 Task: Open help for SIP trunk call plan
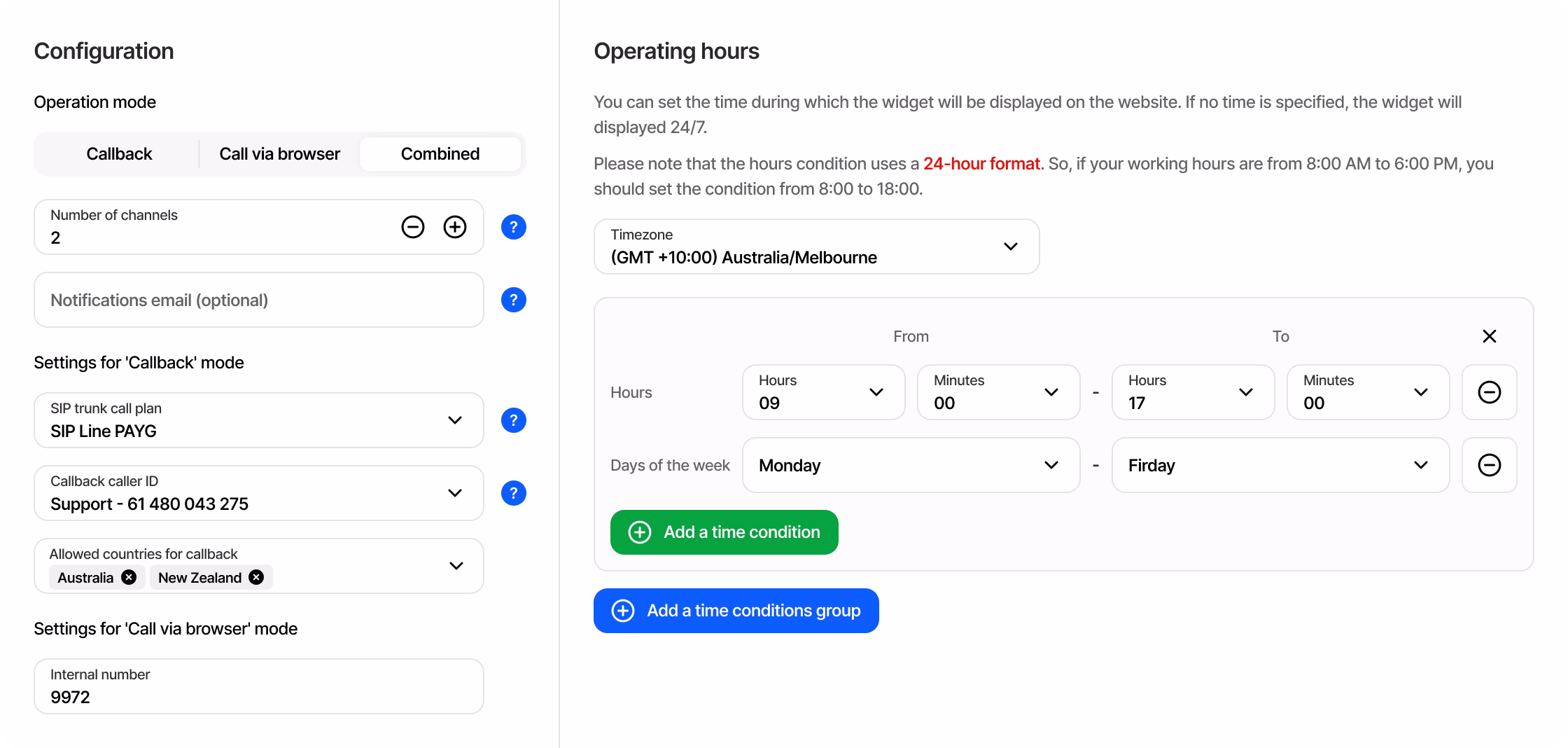click(x=514, y=420)
